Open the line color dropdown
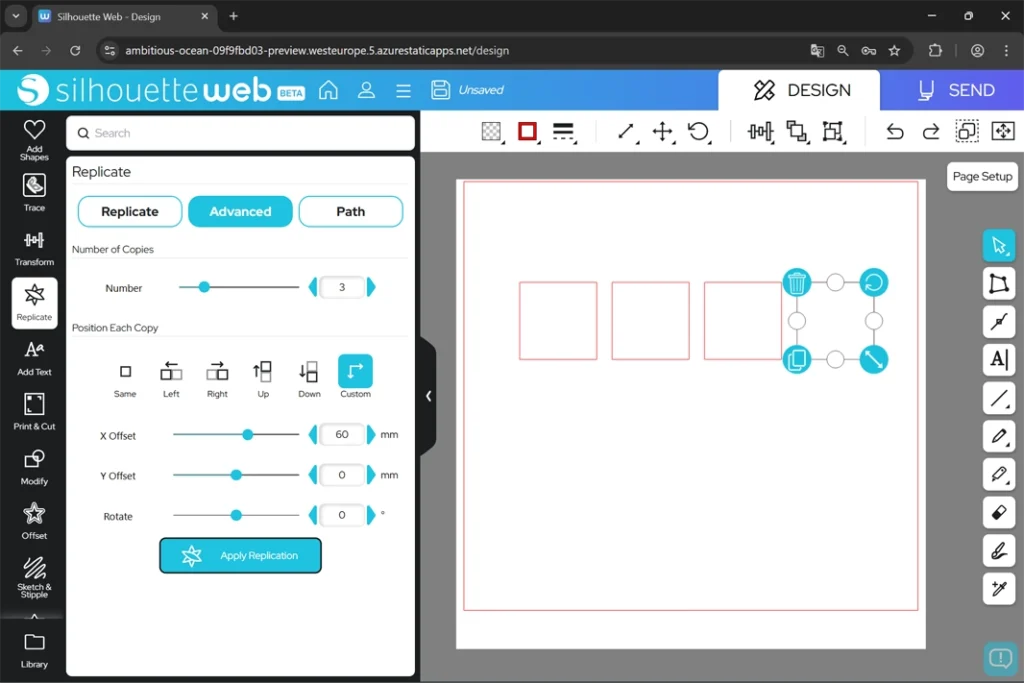Viewport: 1024px width, 683px height. [x=528, y=132]
